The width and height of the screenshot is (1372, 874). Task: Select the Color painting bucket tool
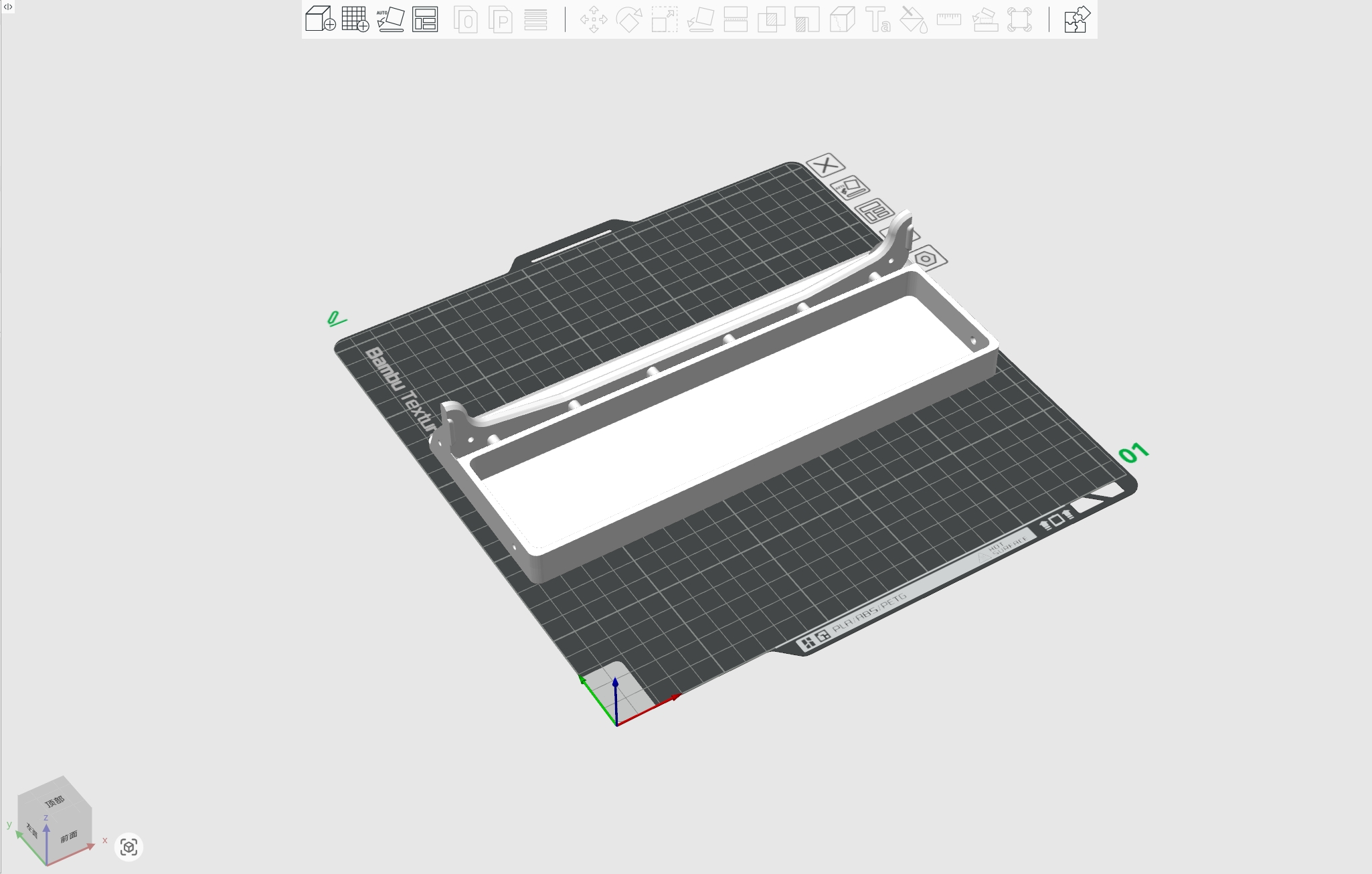(x=914, y=19)
